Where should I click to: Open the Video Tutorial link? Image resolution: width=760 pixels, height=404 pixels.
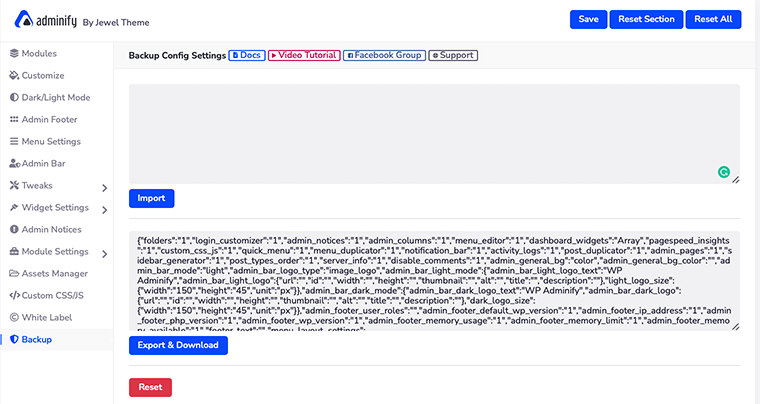point(303,55)
